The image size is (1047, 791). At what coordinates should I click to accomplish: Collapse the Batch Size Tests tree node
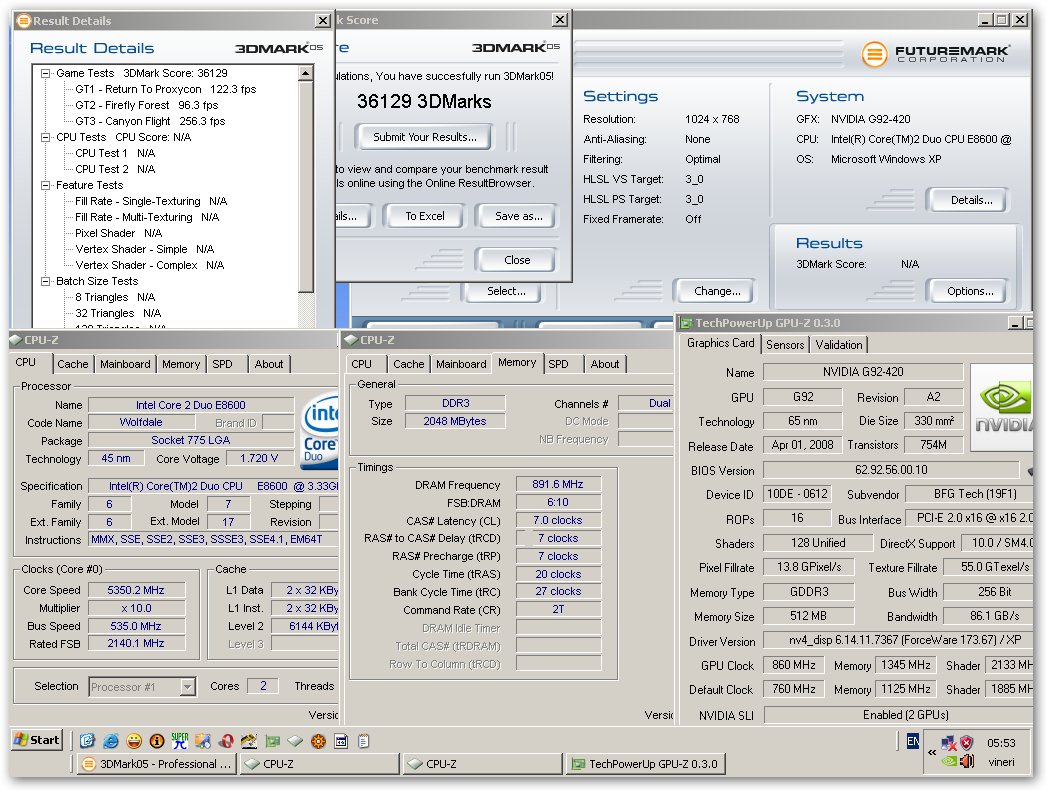pyautogui.click(x=45, y=282)
